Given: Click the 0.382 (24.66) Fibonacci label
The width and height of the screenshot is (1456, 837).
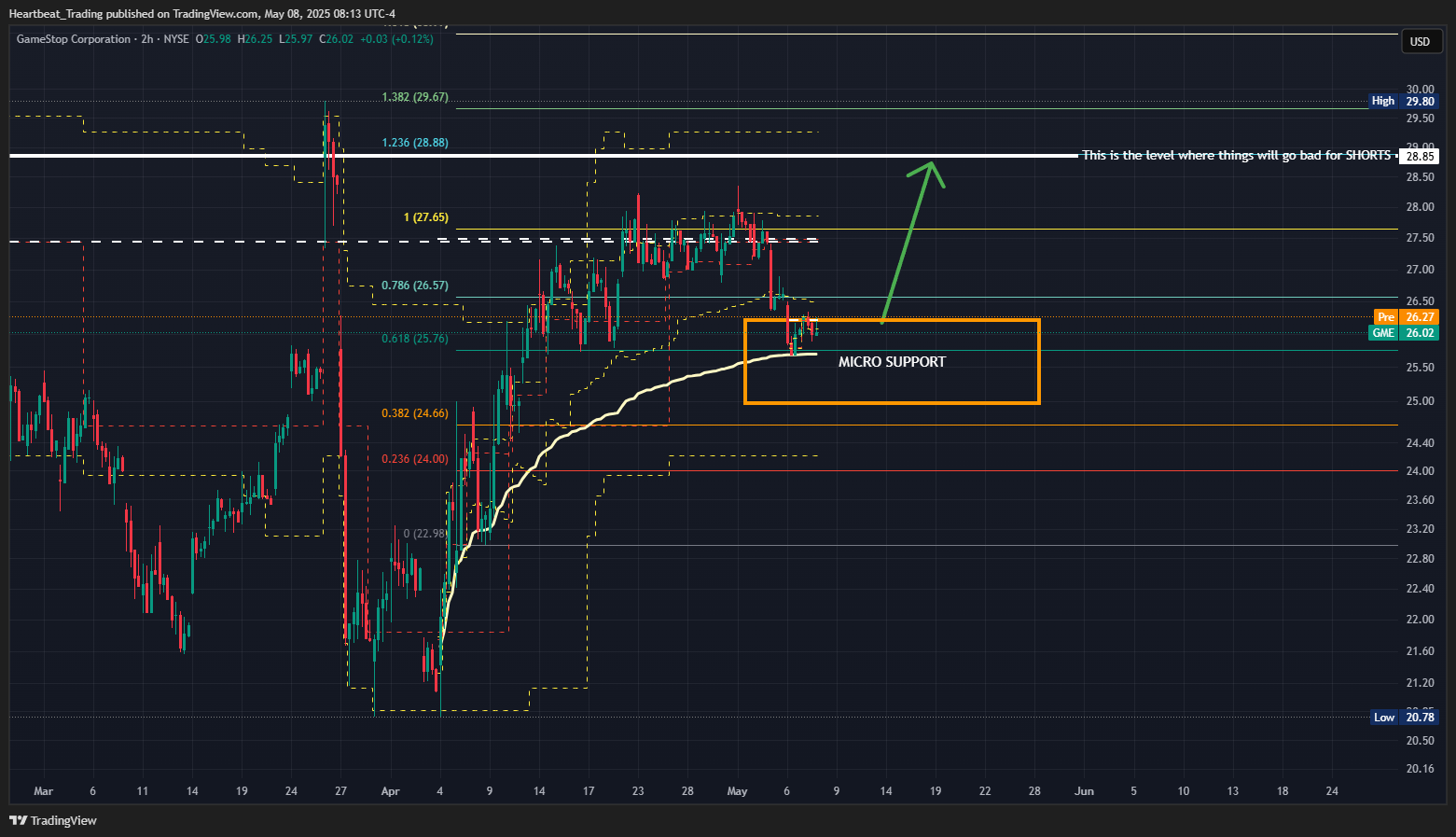Looking at the screenshot, I should (415, 413).
